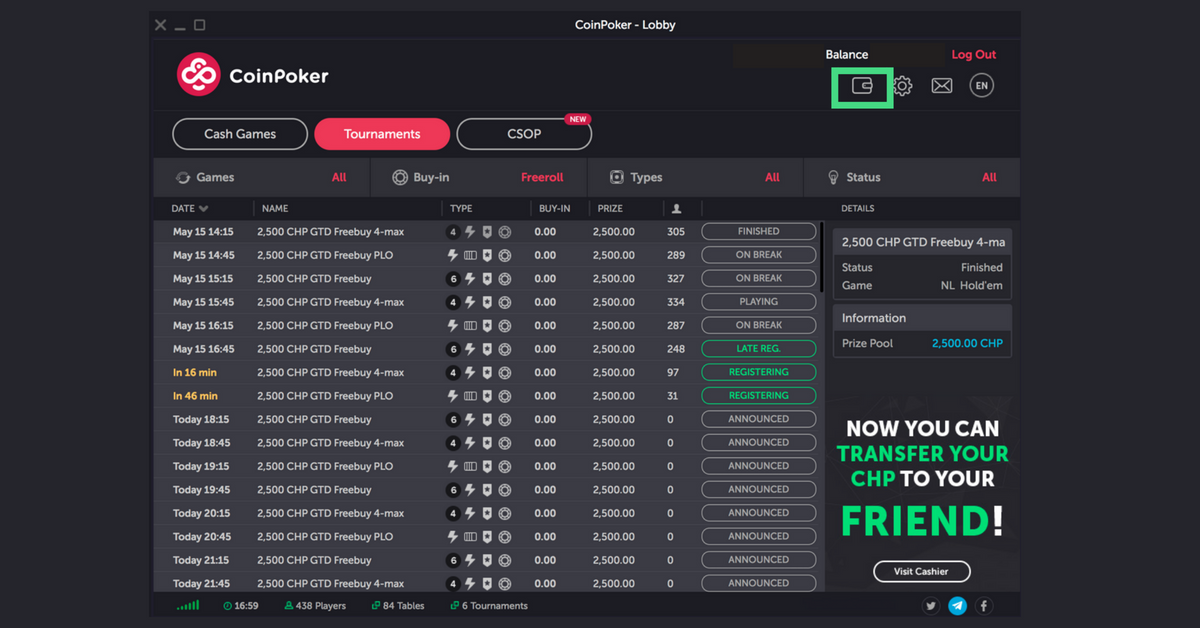Click the FINISHED status for May 15 14:15

pyautogui.click(x=759, y=231)
